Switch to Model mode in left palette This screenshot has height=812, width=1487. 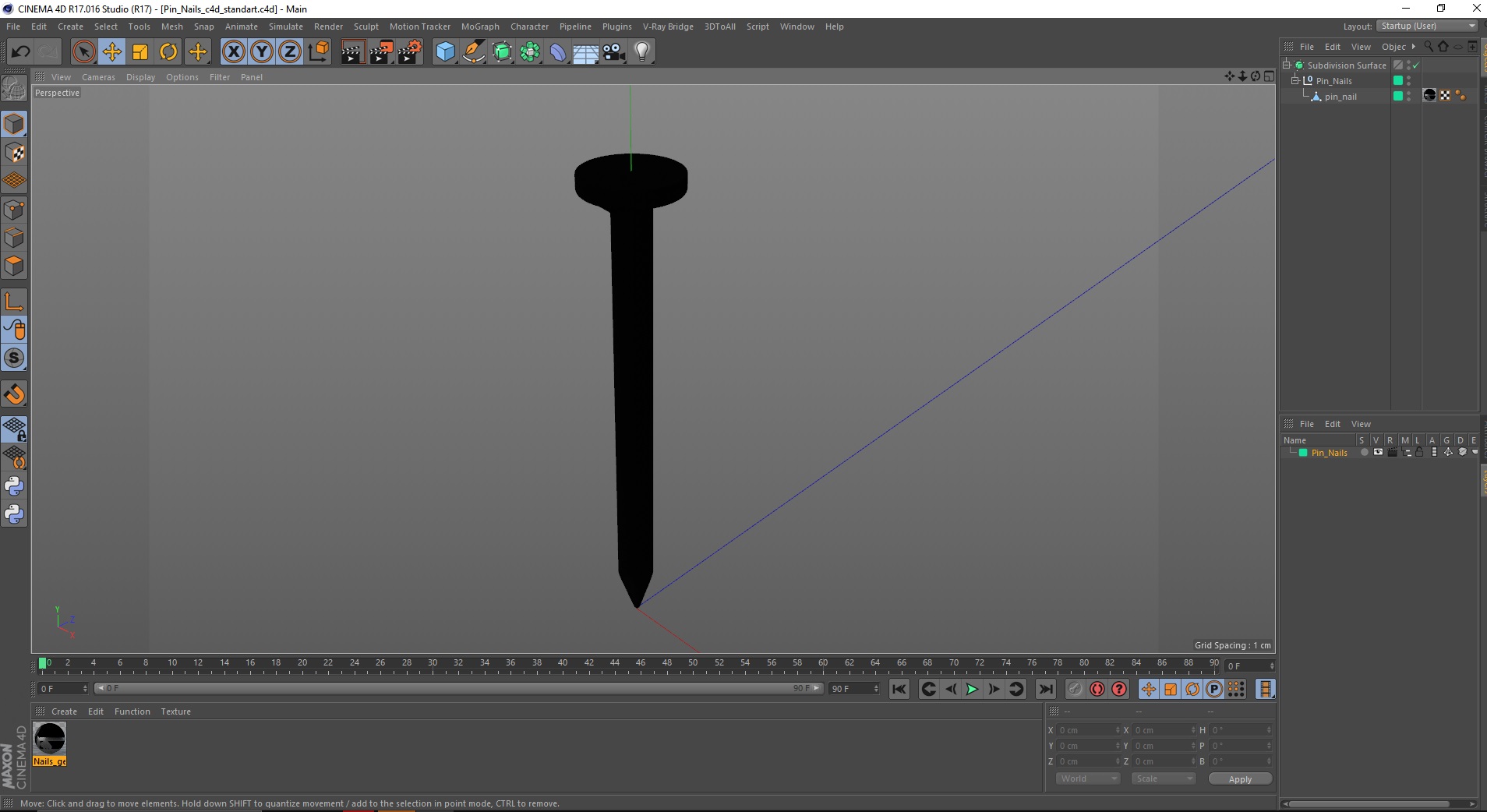14,125
